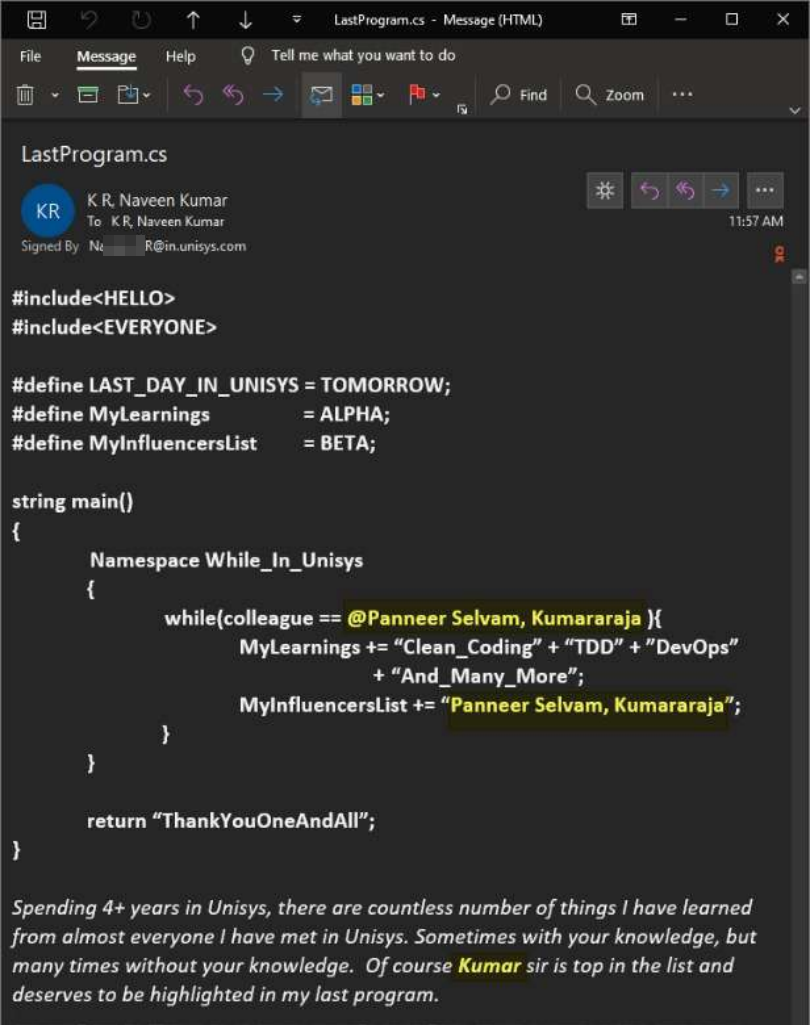Click the #include<EVERYONE> line
Image resolution: width=810 pixels, height=1025 pixels.
(x=114, y=327)
